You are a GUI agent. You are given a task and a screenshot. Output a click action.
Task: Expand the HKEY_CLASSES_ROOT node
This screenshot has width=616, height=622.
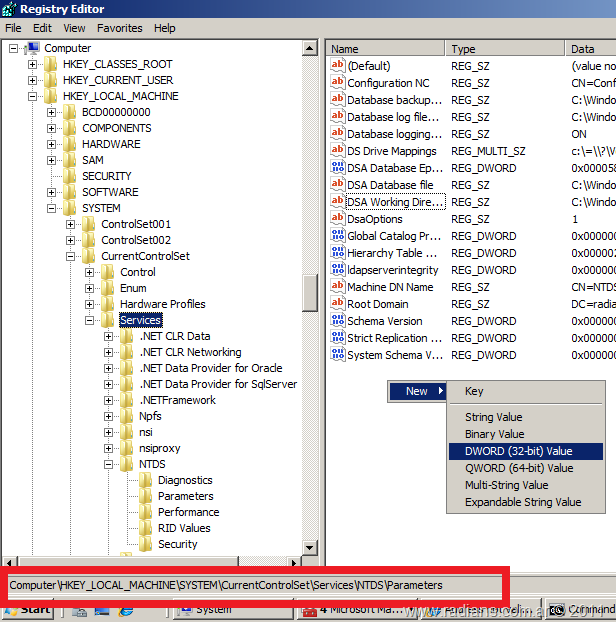pyautogui.click(x=32, y=64)
